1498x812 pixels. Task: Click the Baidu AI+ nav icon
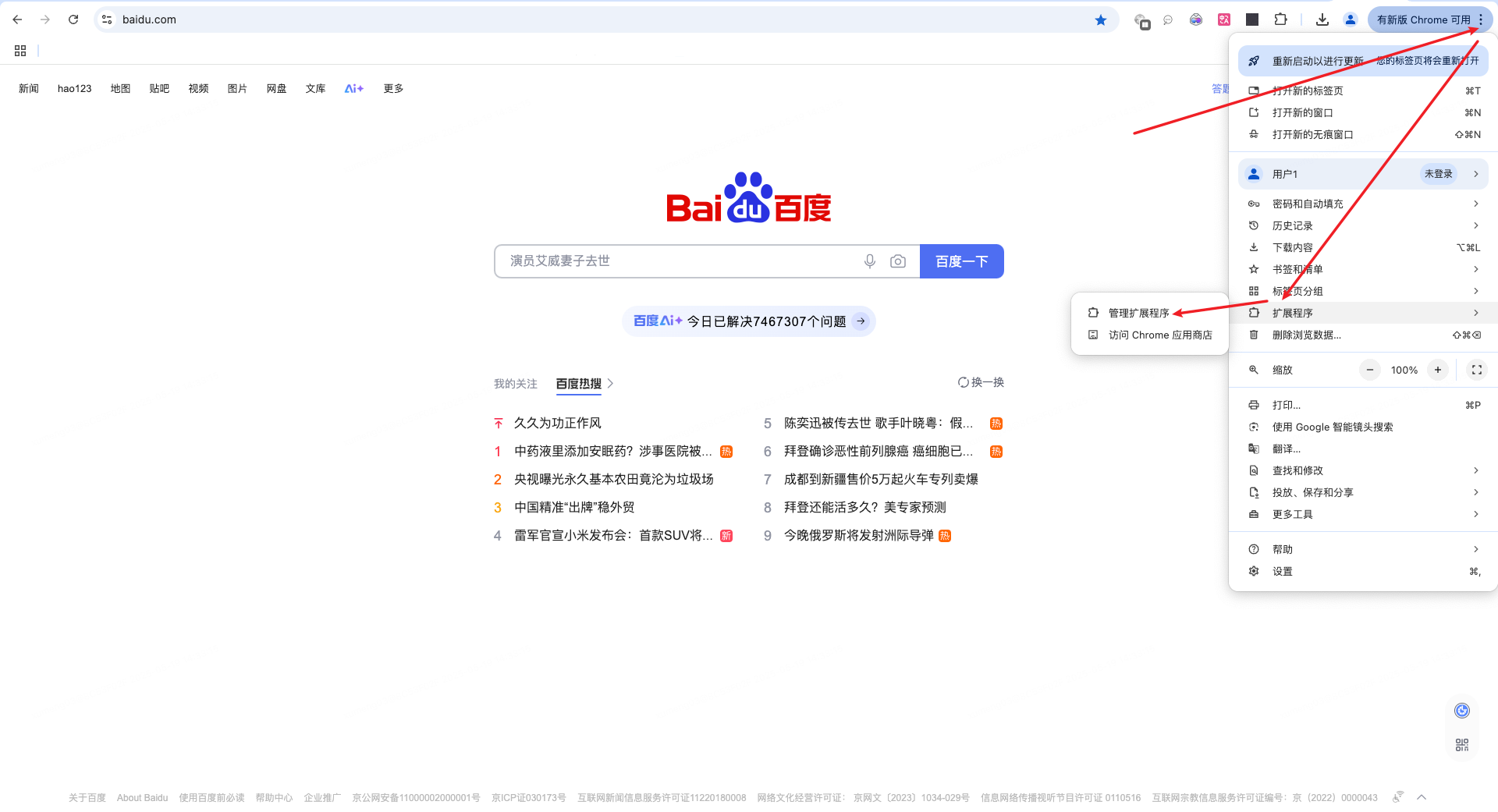click(354, 88)
